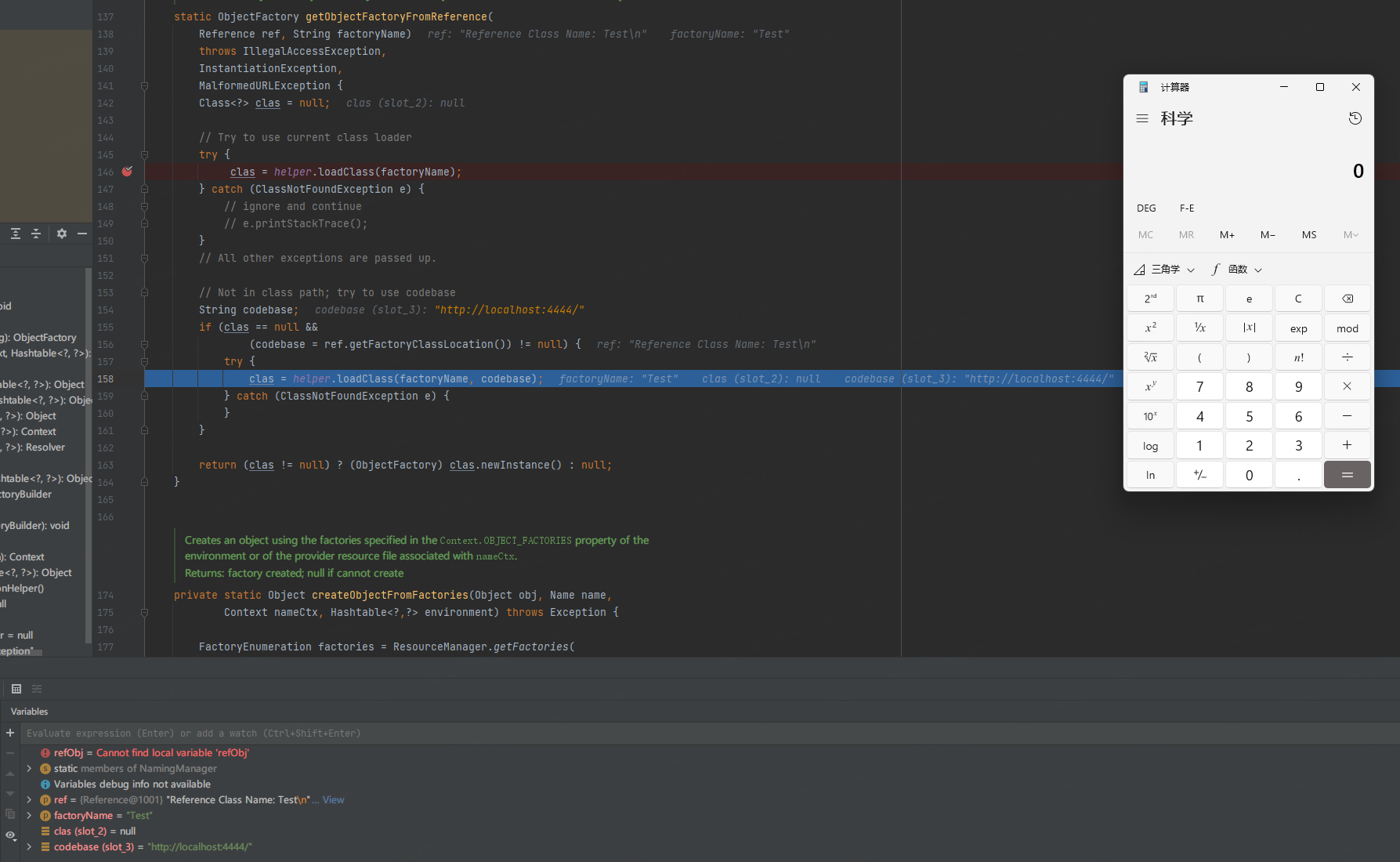Image resolution: width=1400 pixels, height=862 pixels.
Task: Click the x squared key
Action: point(1150,328)
